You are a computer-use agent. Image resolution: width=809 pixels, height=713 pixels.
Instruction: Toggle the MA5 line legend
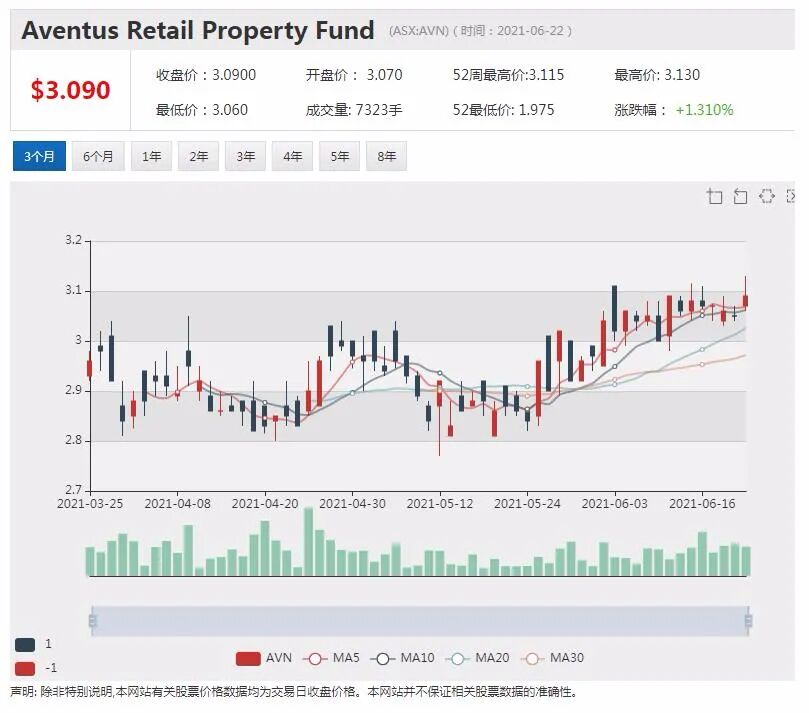click(331, 658)
